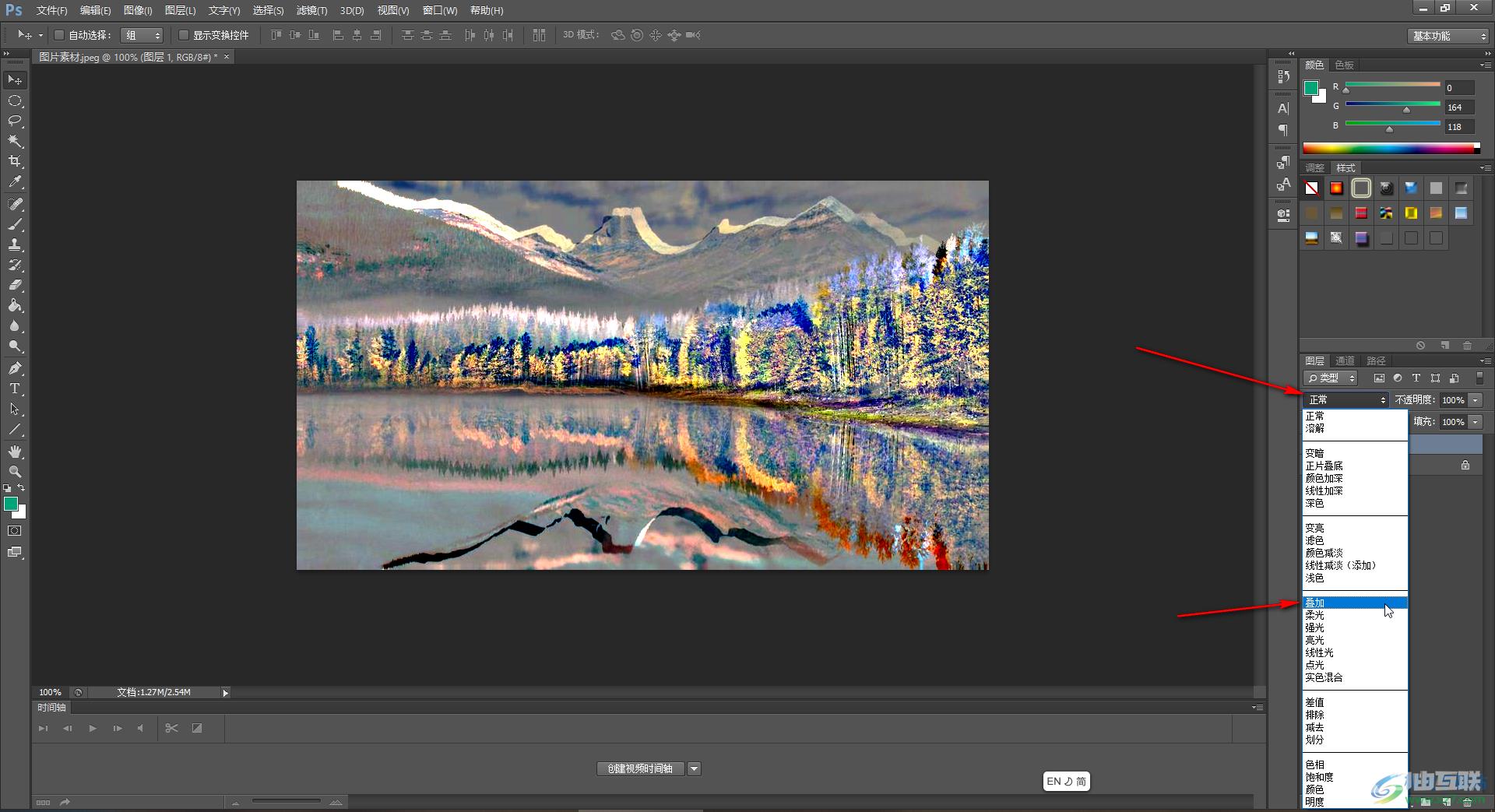Image resolution: width=1495 pixels, height=812 pixels.
Task: Click the red R slider in Color panel
Action: click(x=1392, y=85)
